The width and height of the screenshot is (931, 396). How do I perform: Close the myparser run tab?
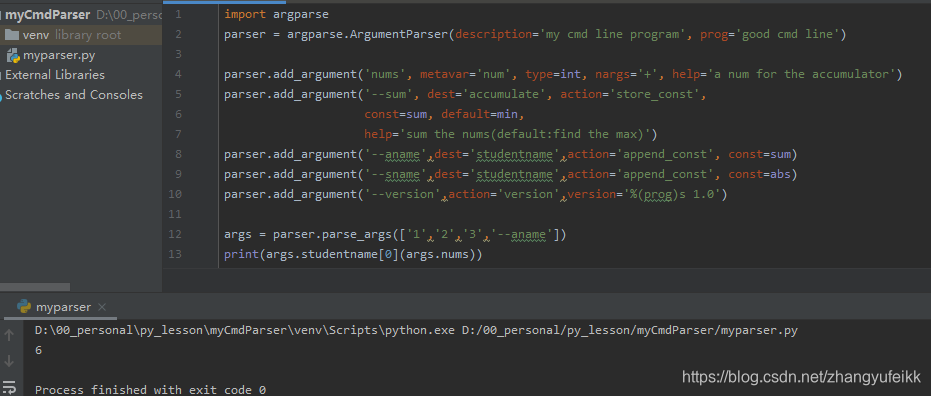coord(102,307)
